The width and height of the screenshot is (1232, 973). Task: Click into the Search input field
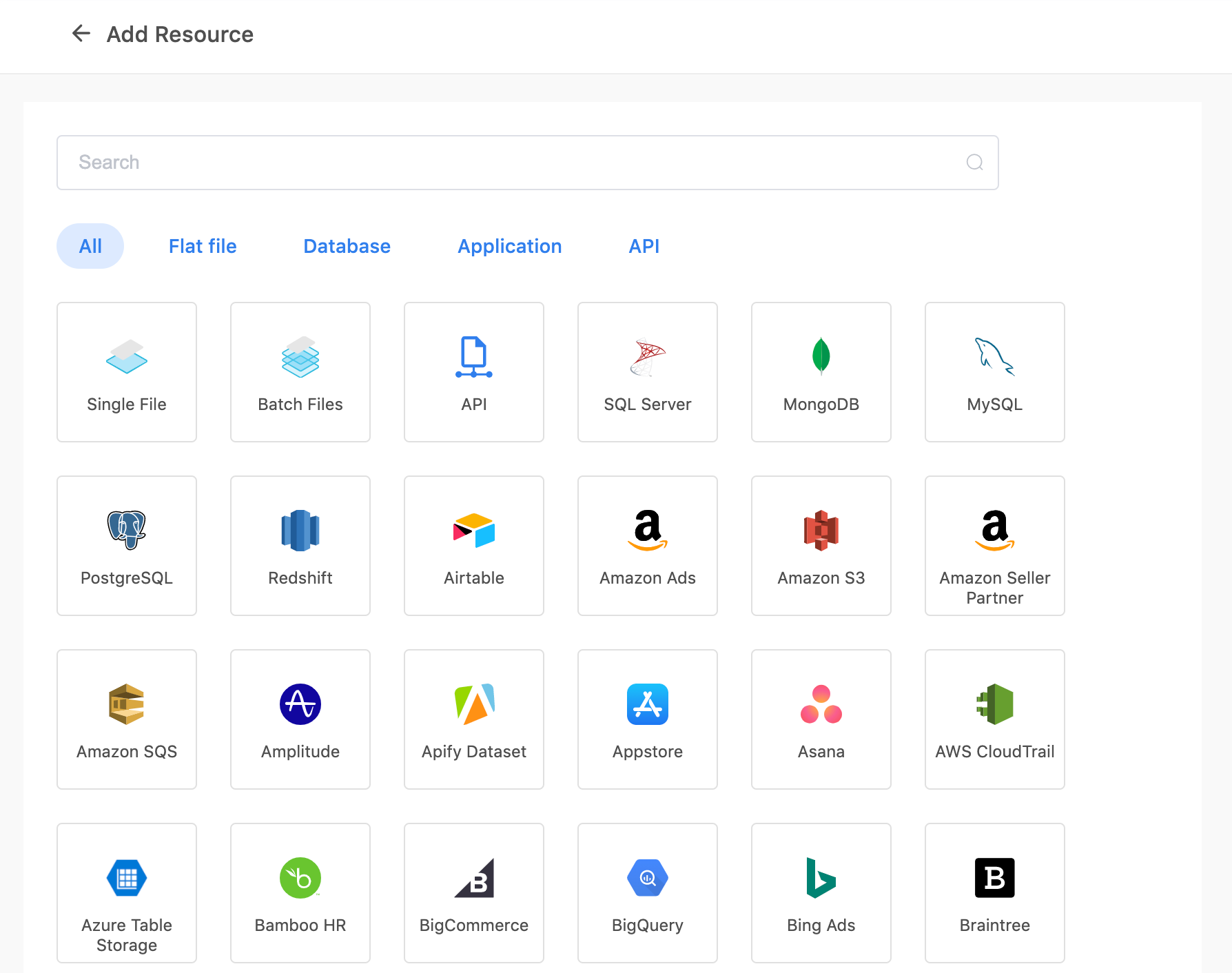527,163
